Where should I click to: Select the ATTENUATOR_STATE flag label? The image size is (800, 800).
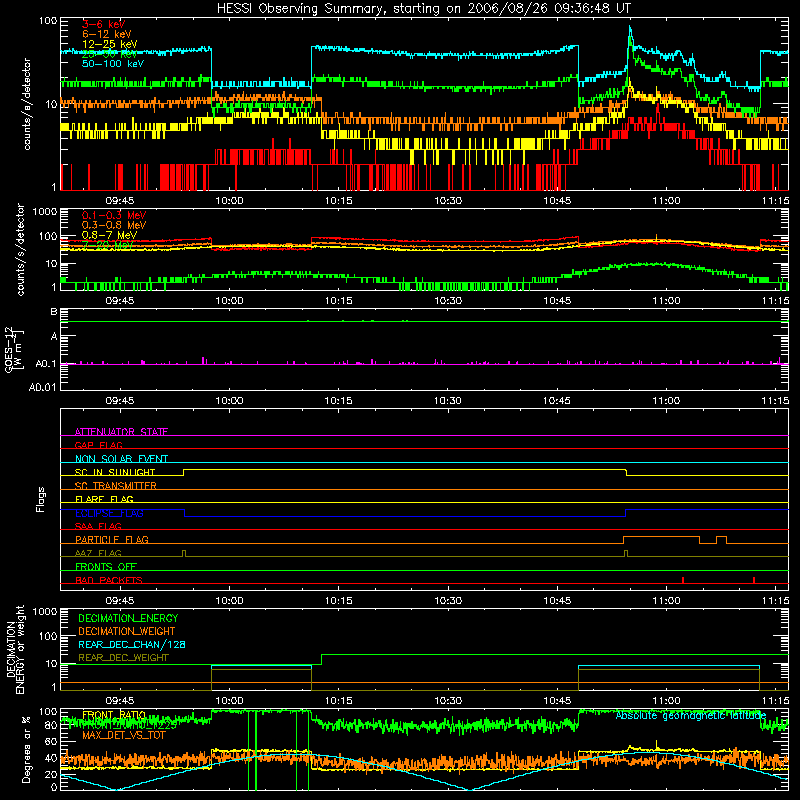[x=121, y=432]
